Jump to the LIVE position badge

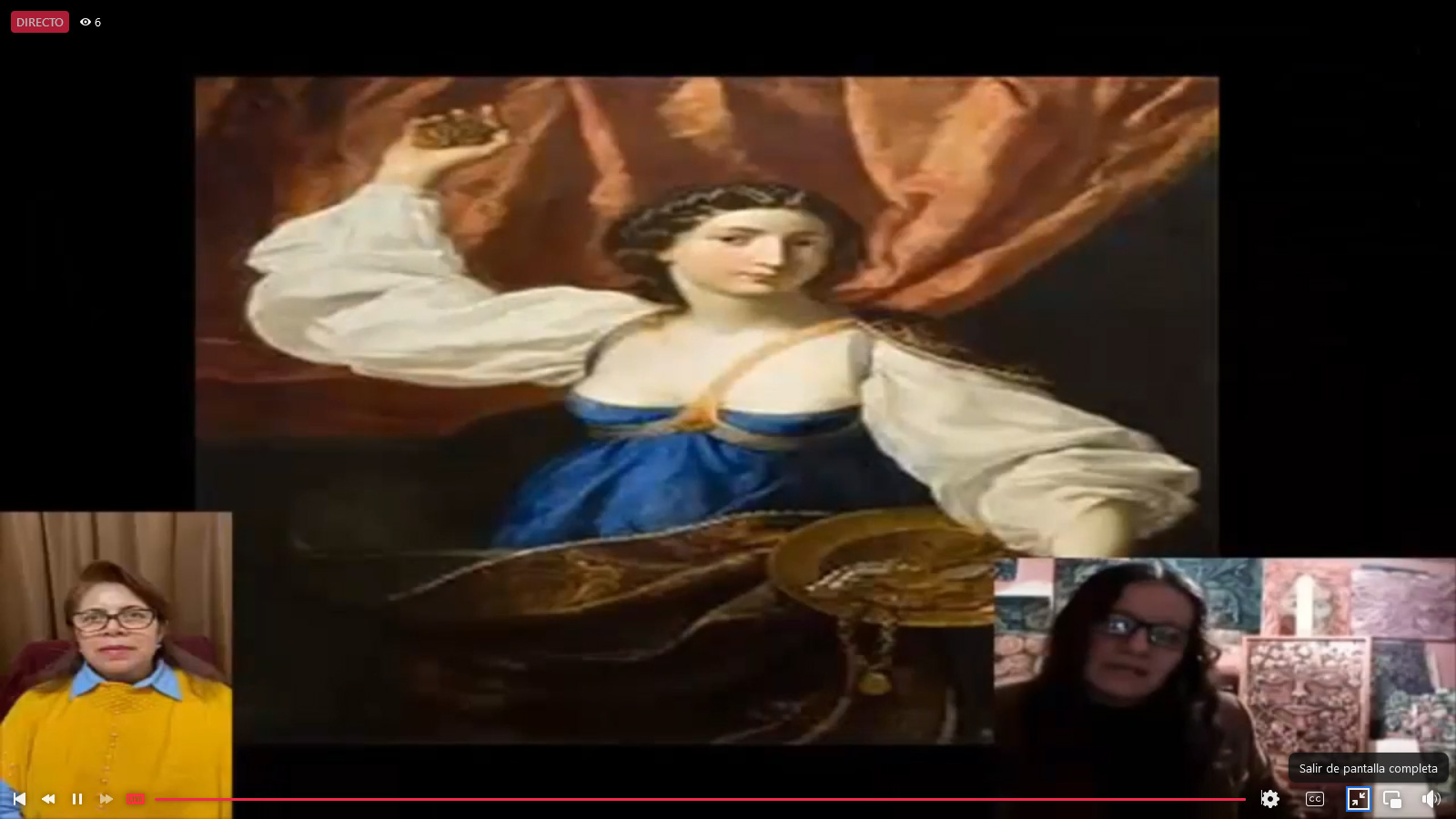136,799
